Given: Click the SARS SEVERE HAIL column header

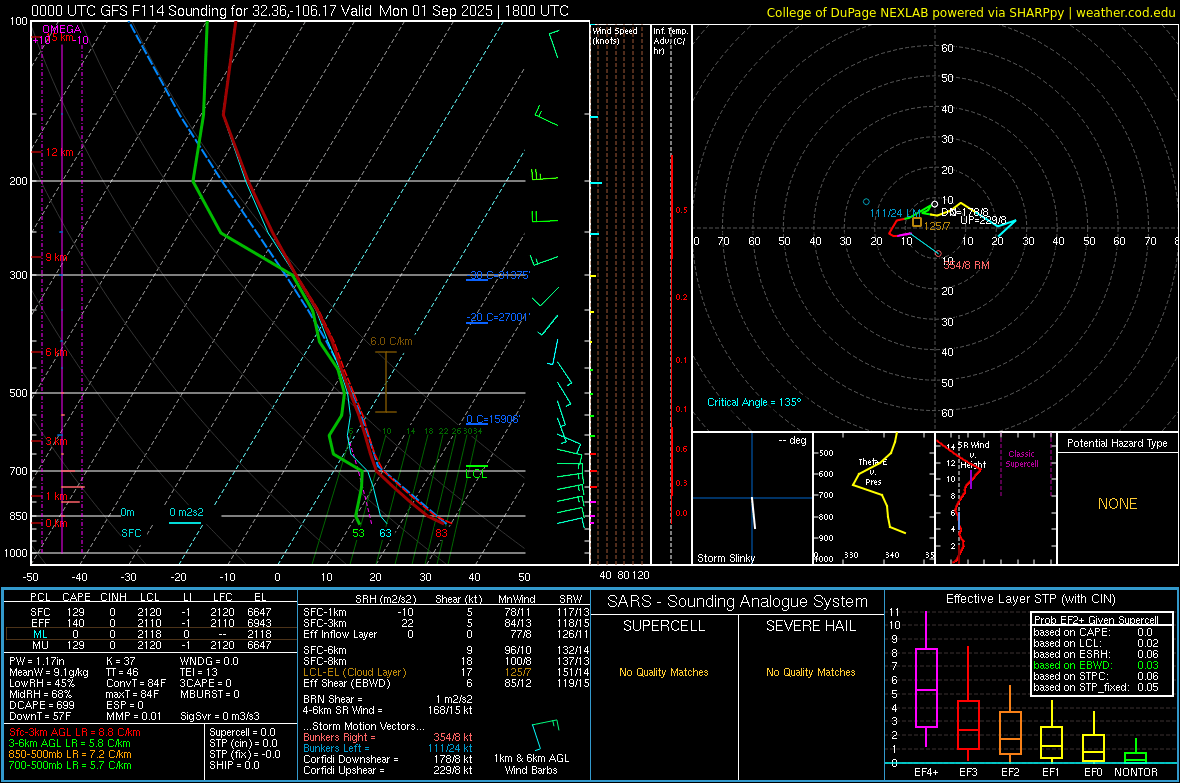Looking at the screenshot, I should coord(810,626).
